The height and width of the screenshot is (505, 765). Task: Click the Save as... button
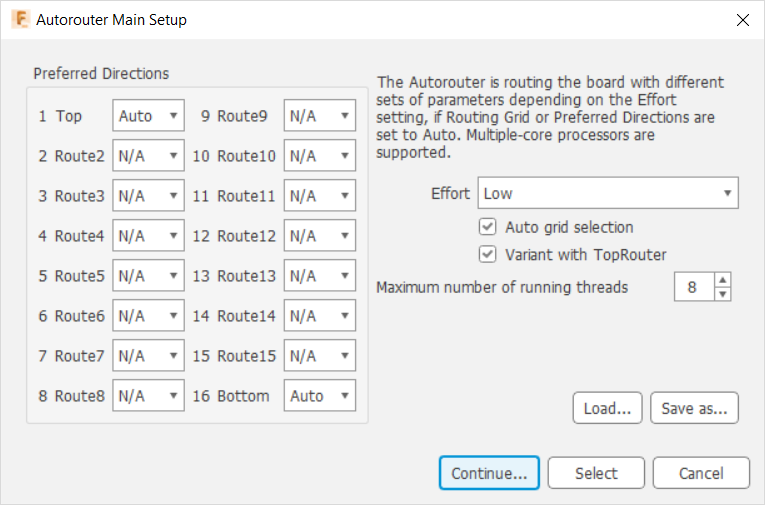click(x=694, y=408)
